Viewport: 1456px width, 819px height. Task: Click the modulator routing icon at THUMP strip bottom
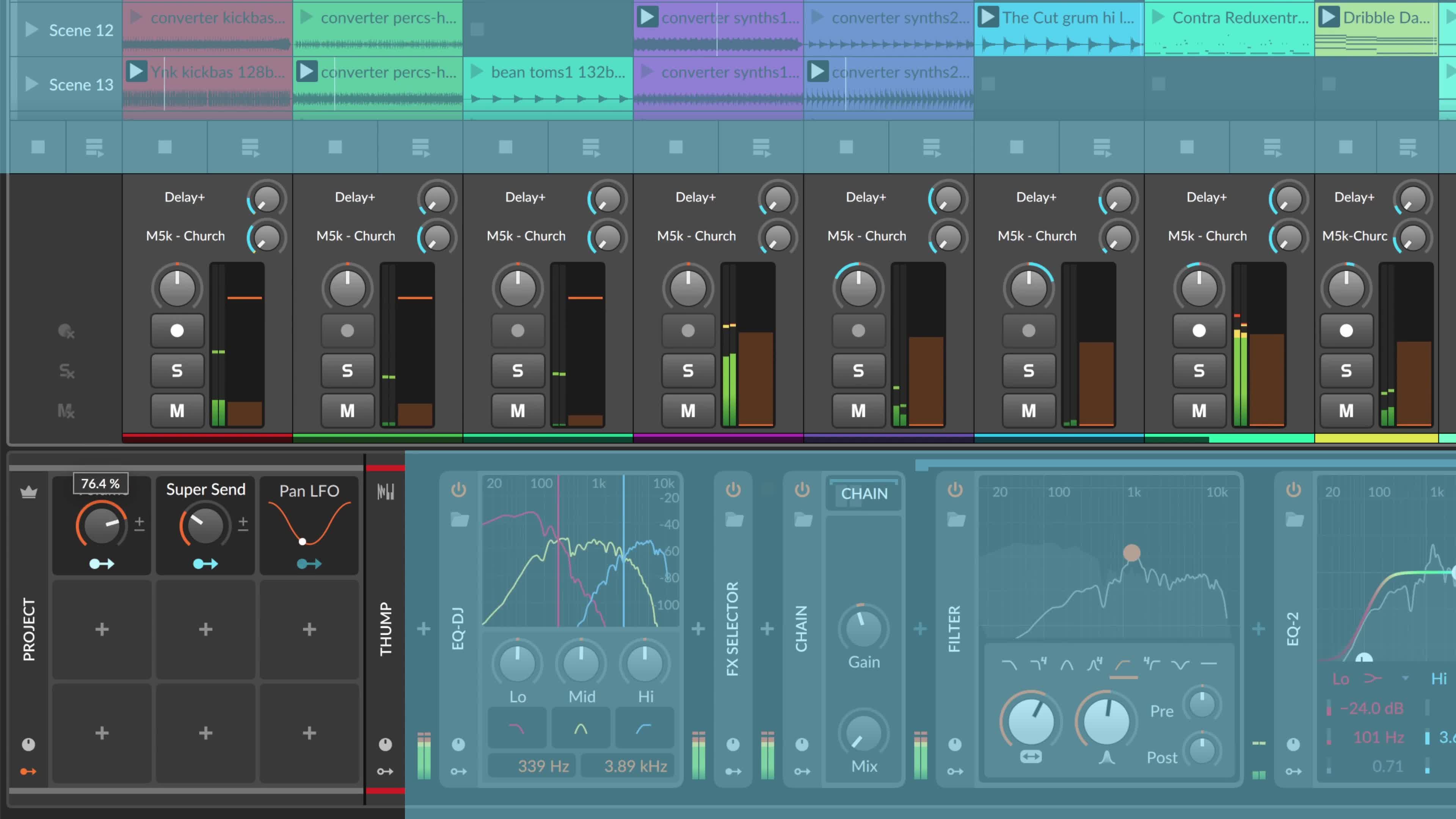click(x=386, y=772)
